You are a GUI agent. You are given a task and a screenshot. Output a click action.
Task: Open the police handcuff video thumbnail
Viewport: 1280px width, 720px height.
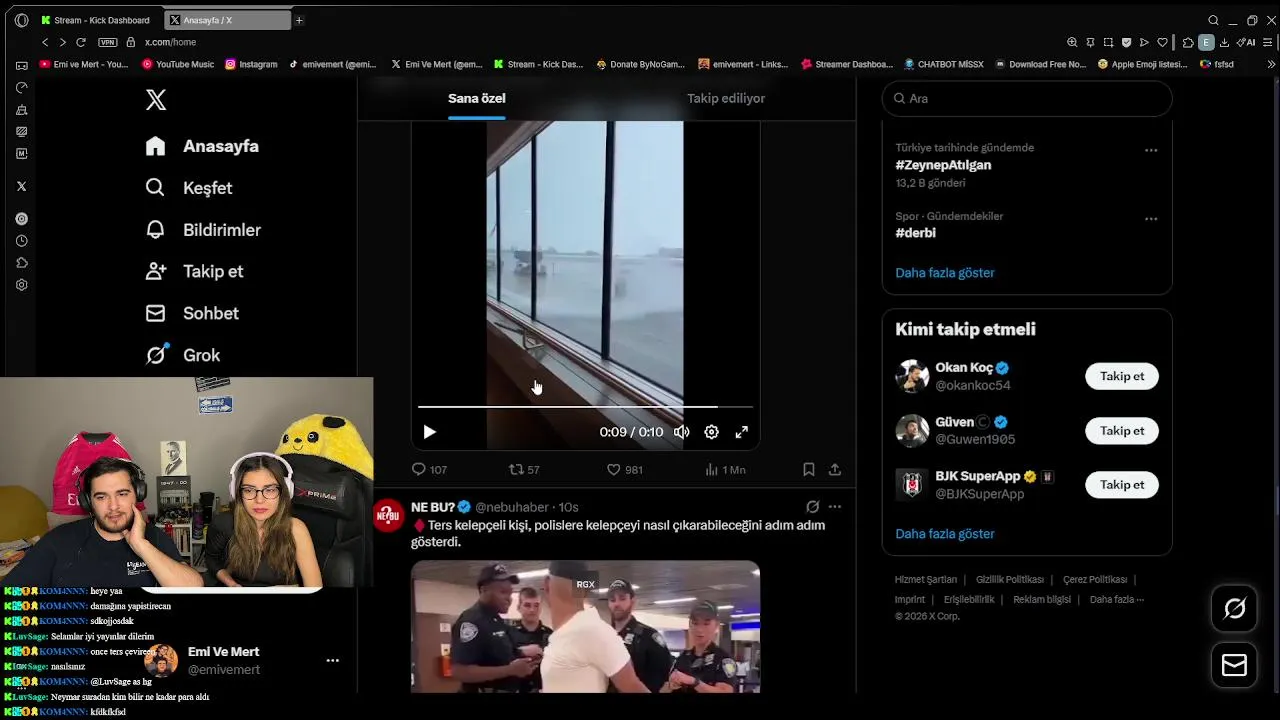[585, 627]
